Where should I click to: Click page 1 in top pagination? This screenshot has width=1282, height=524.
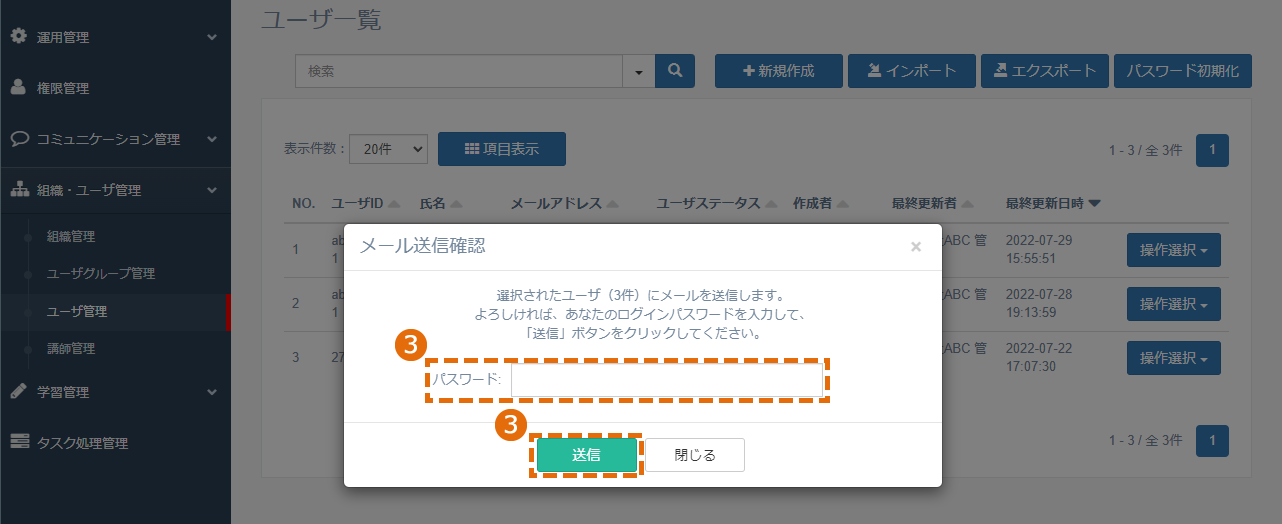(1212, 150)
